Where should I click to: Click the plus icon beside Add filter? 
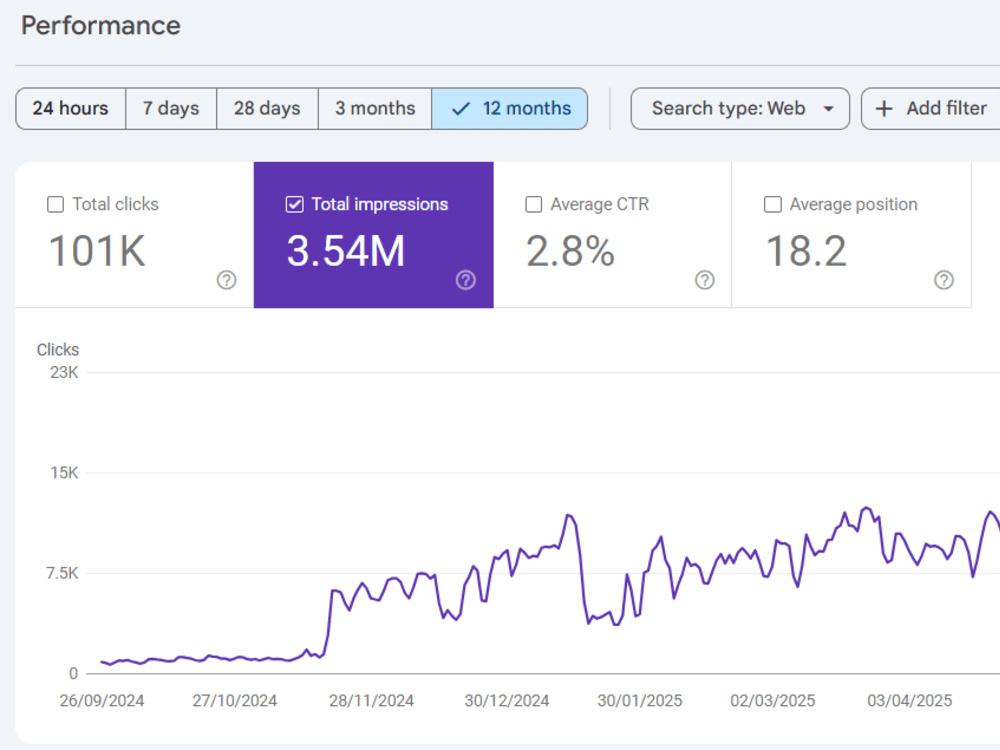coord(884,108)
